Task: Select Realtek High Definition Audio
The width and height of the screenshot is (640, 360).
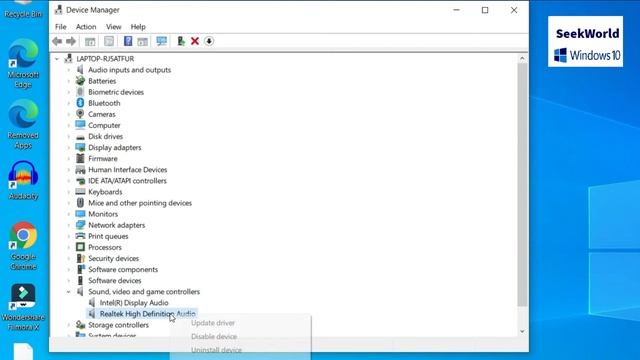Action: [x=147, y=313]
